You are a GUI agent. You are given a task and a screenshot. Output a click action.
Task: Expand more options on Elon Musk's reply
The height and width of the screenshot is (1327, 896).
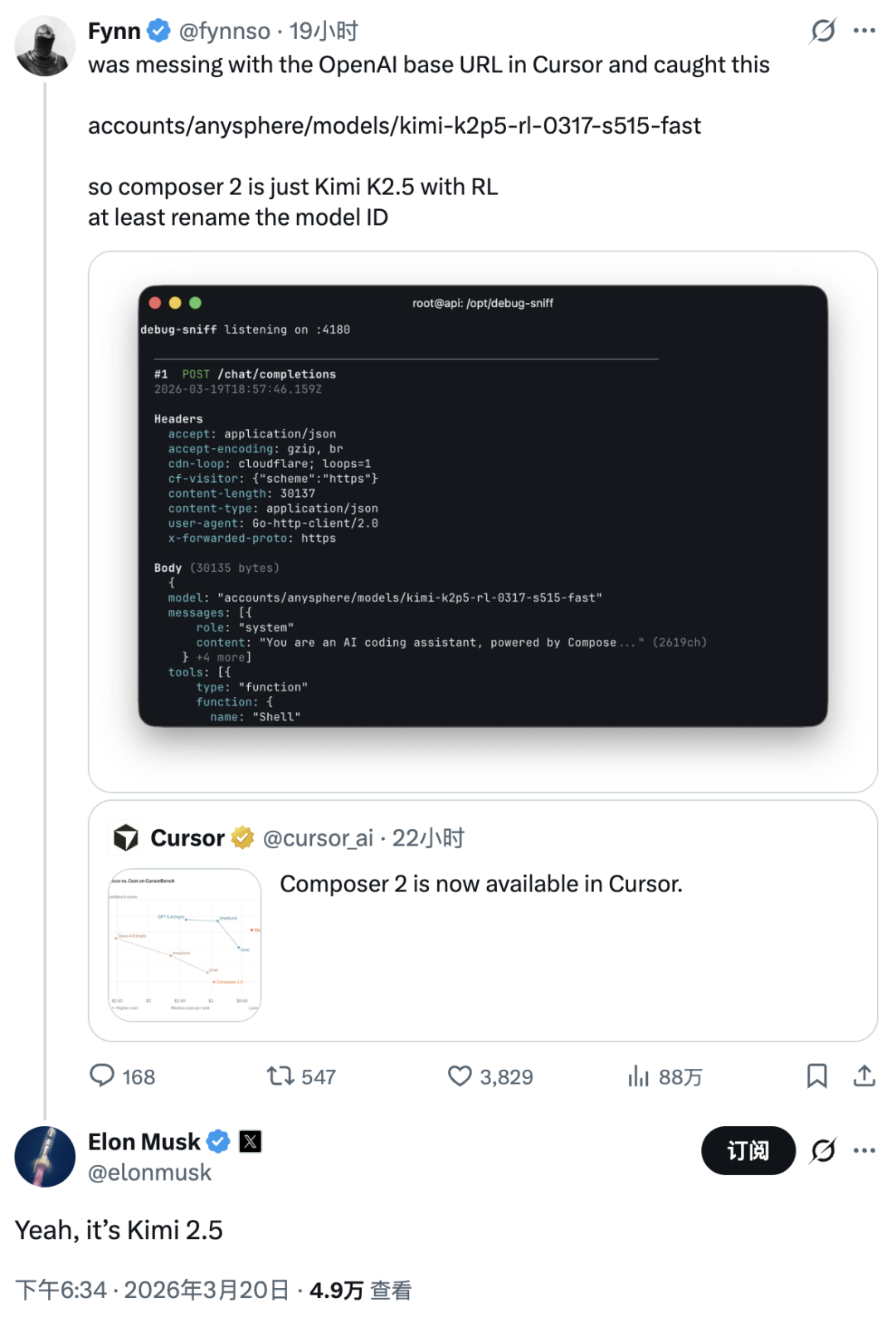(x=864, y=1150)
